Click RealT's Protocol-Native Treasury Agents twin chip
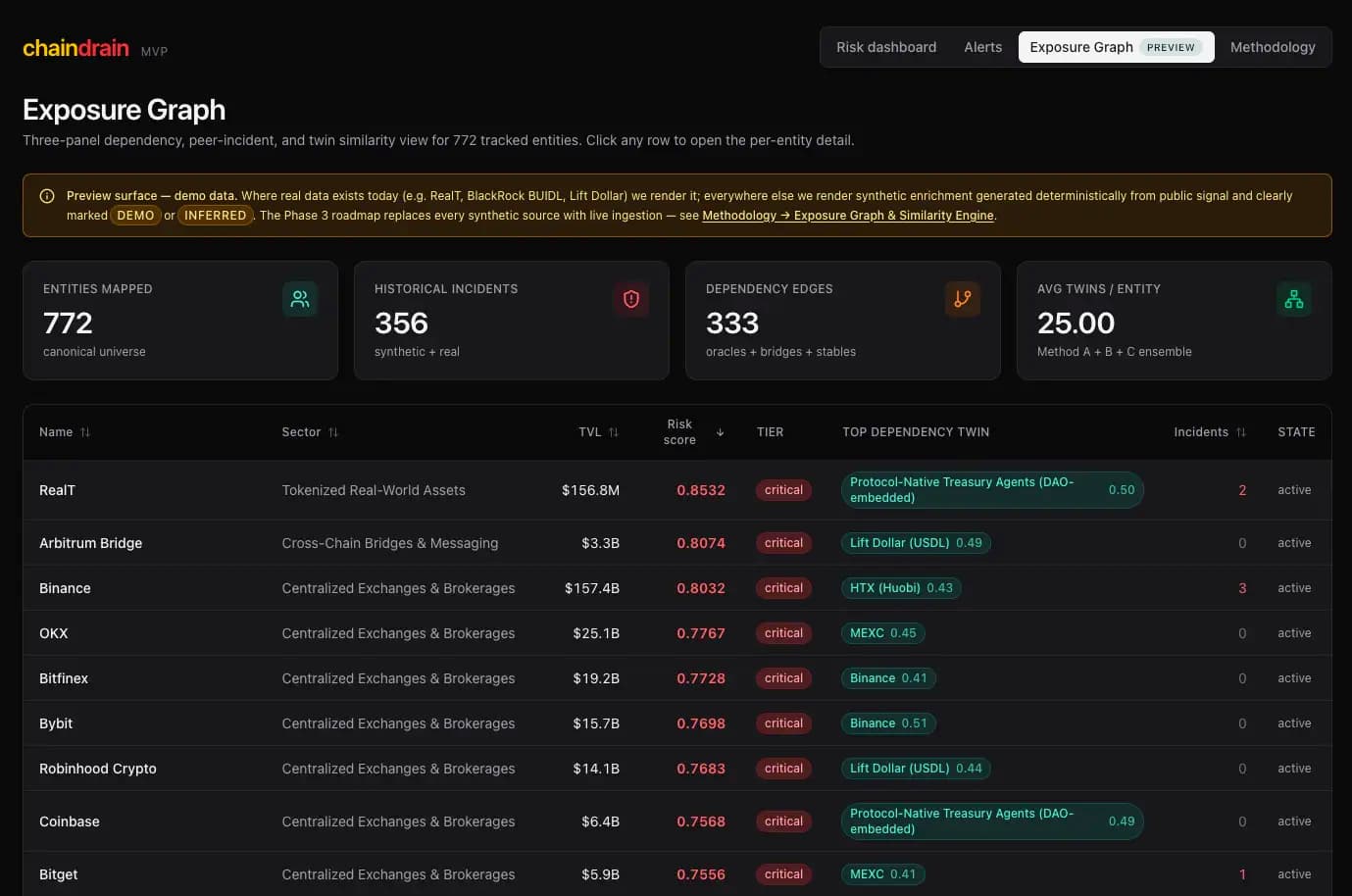 [992, 490]
